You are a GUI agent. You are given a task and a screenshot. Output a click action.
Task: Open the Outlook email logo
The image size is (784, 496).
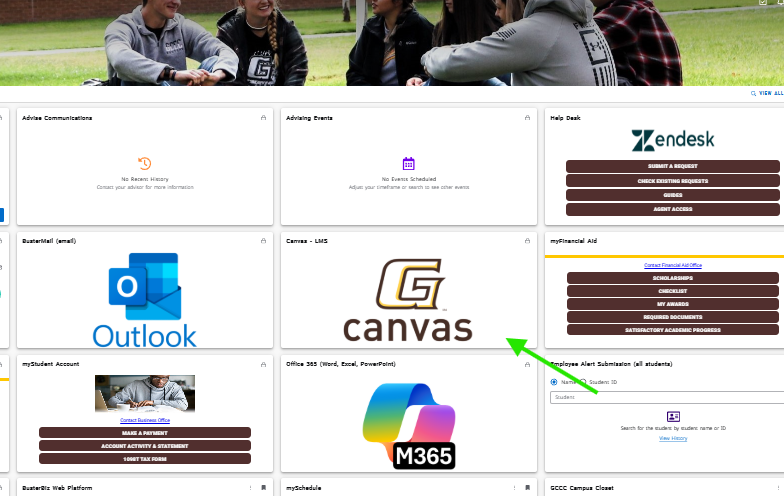144,300
